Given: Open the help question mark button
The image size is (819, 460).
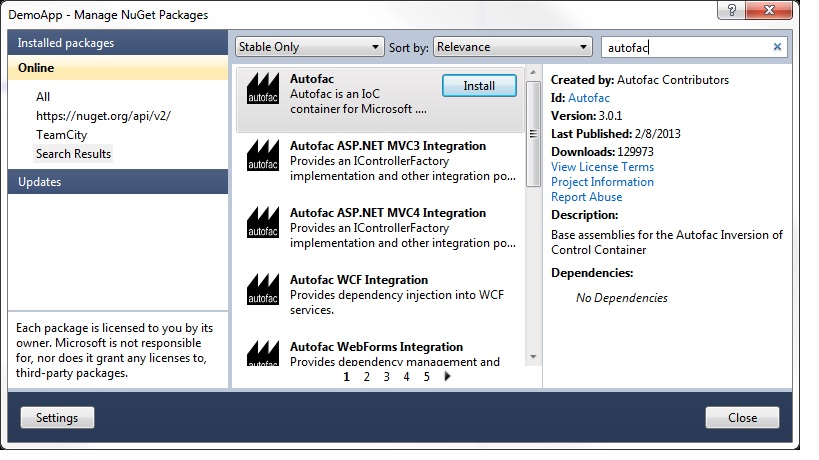Looking at the screenshot, I should click(x=731, y=10).
